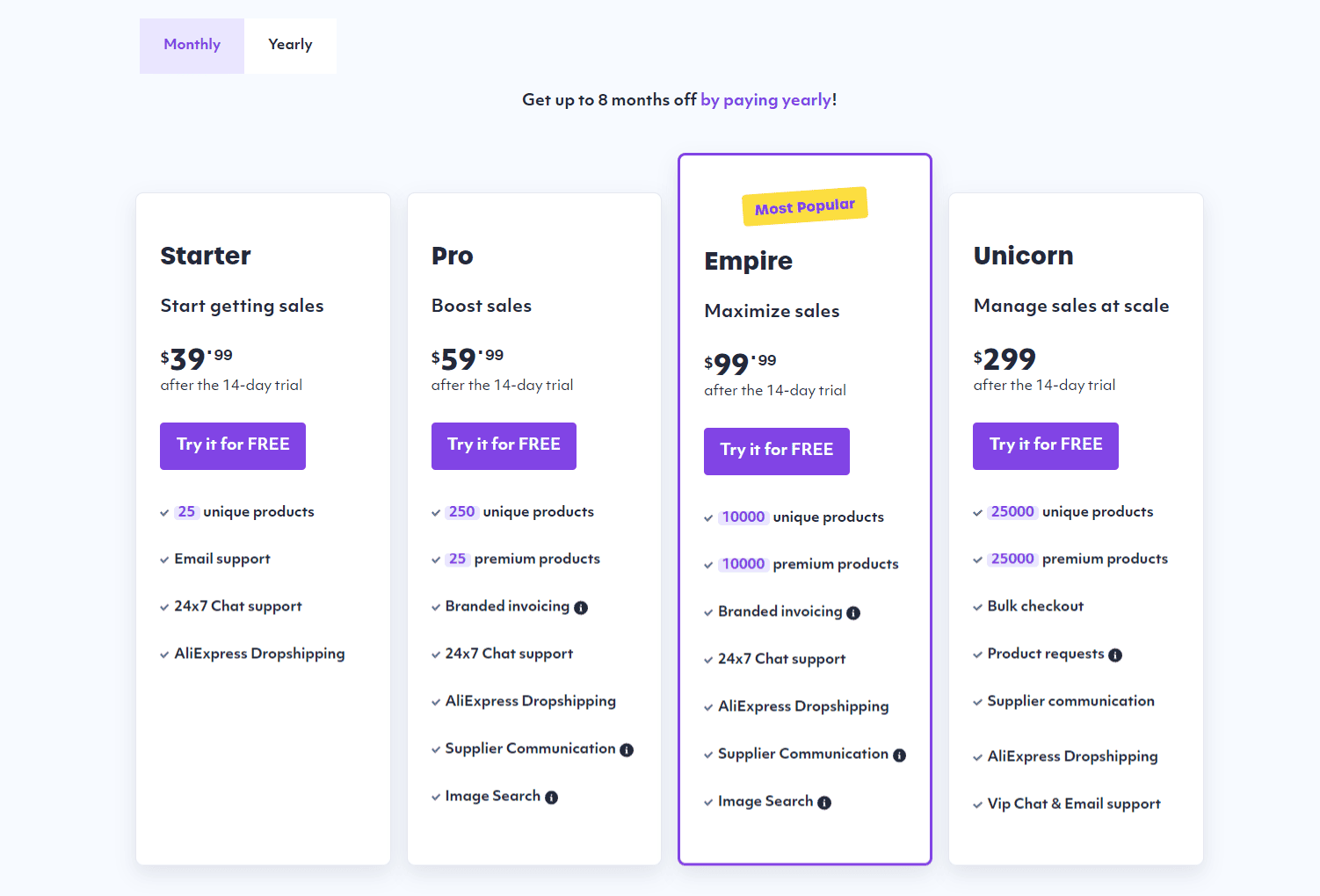Open the by paying yearly link
Screen dimensions: 1320x896
tap(765, 99)
